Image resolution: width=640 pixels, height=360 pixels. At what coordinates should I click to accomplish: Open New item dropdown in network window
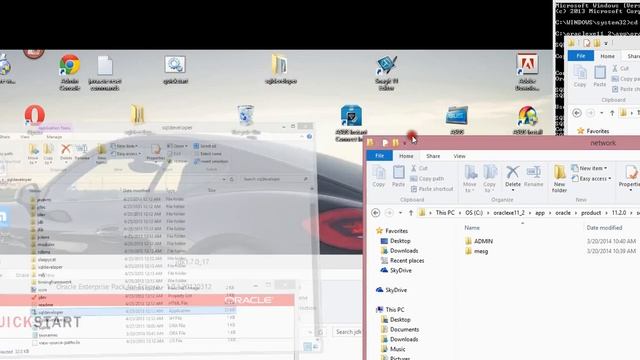pyautogui.click(x=589, y=168)
